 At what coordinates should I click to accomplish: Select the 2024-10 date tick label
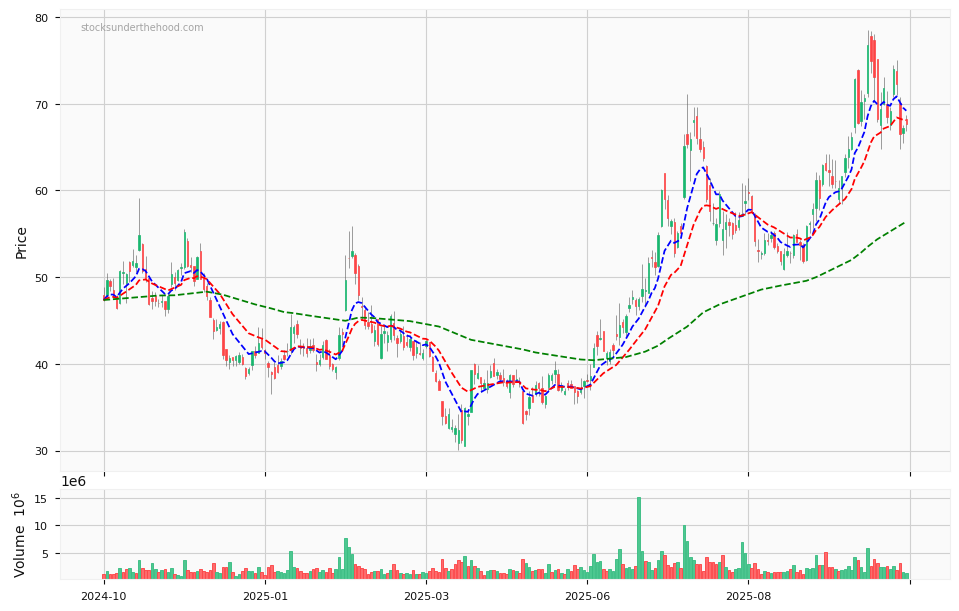pos(104,596)
